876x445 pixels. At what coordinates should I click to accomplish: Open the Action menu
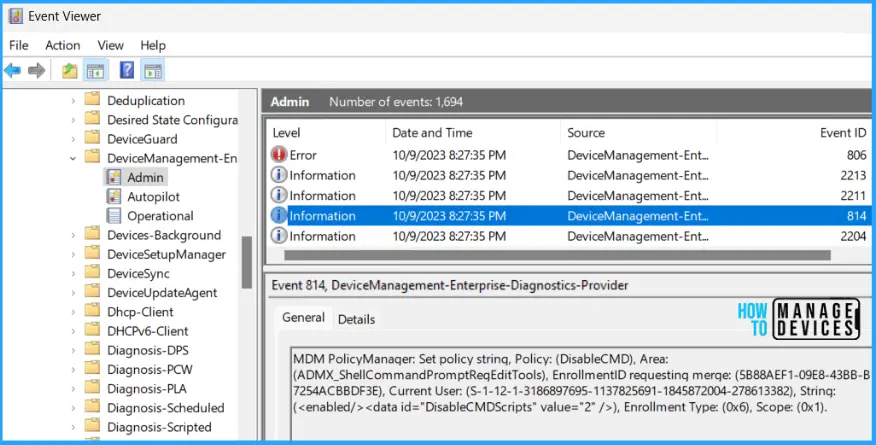tap(63, 45)
